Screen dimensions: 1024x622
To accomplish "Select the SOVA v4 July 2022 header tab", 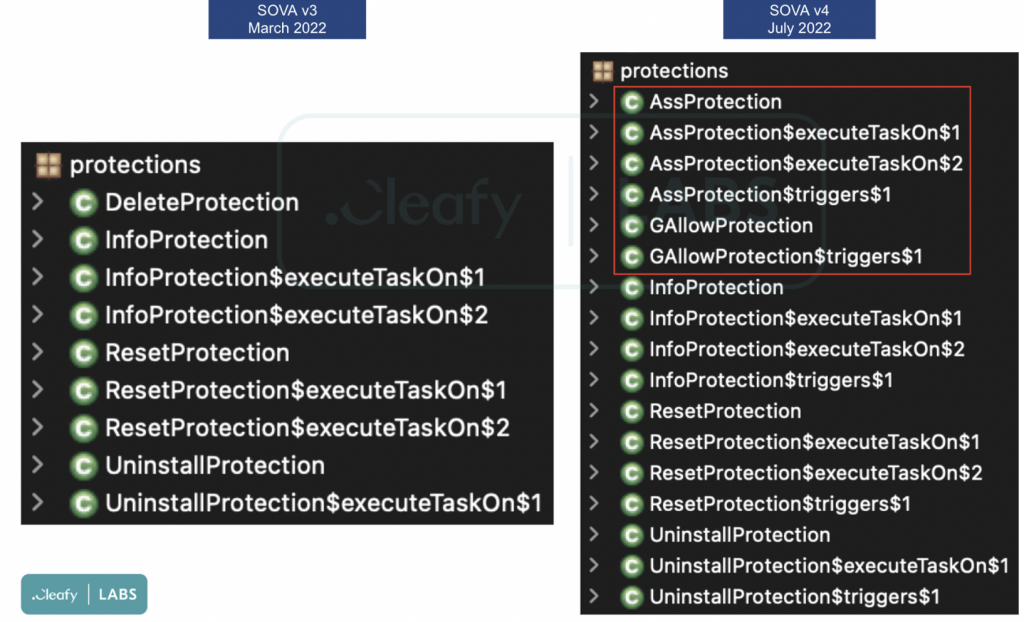I will tap(799, 19).
